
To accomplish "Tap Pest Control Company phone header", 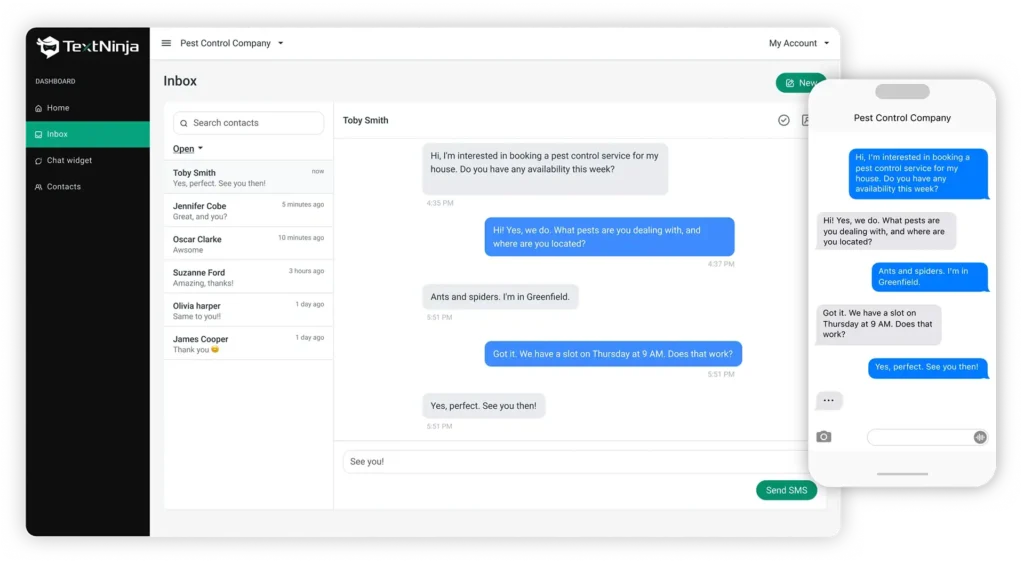I will pyautogui.click(x=902, y=118).
